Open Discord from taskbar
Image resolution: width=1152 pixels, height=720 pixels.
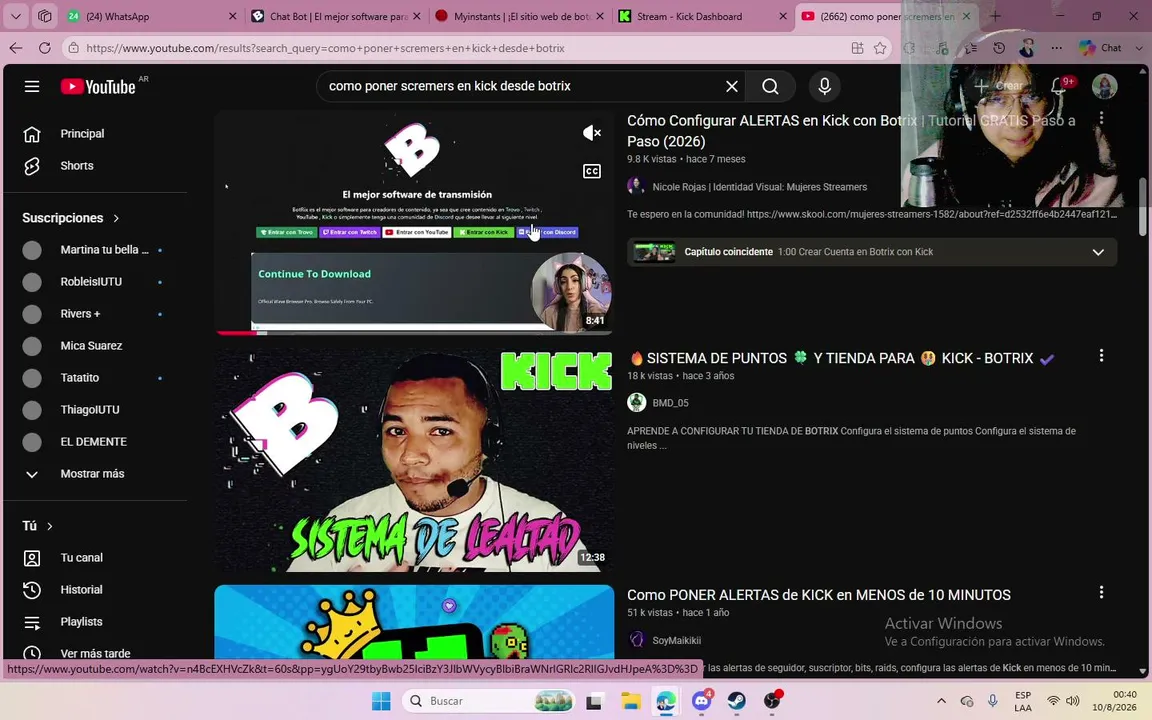point(702,702)
